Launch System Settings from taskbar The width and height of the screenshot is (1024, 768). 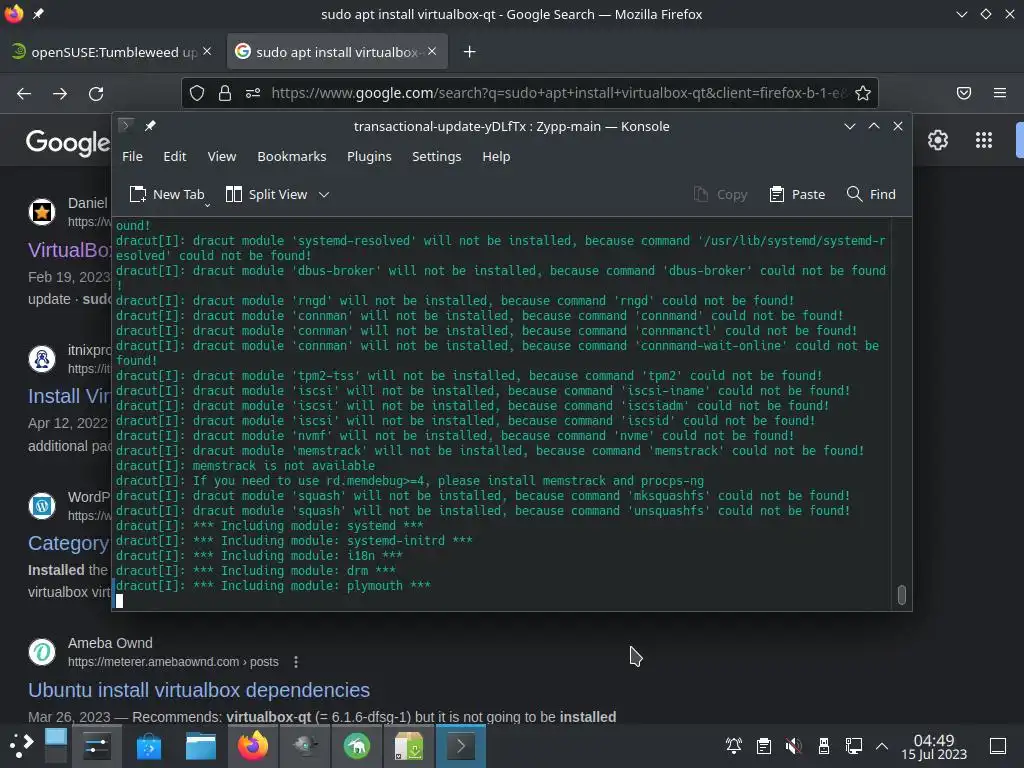(97, 746)
